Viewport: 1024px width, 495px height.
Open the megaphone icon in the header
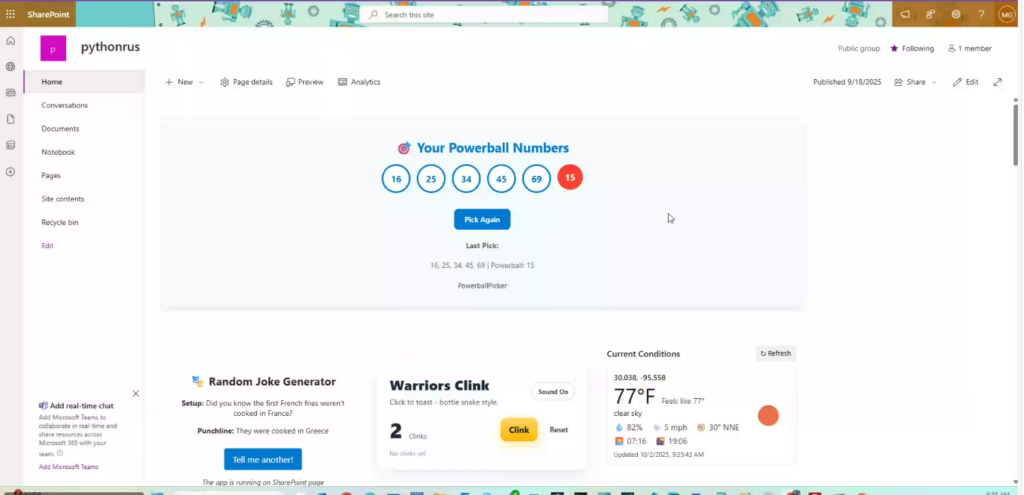click(x=905, y=14)
